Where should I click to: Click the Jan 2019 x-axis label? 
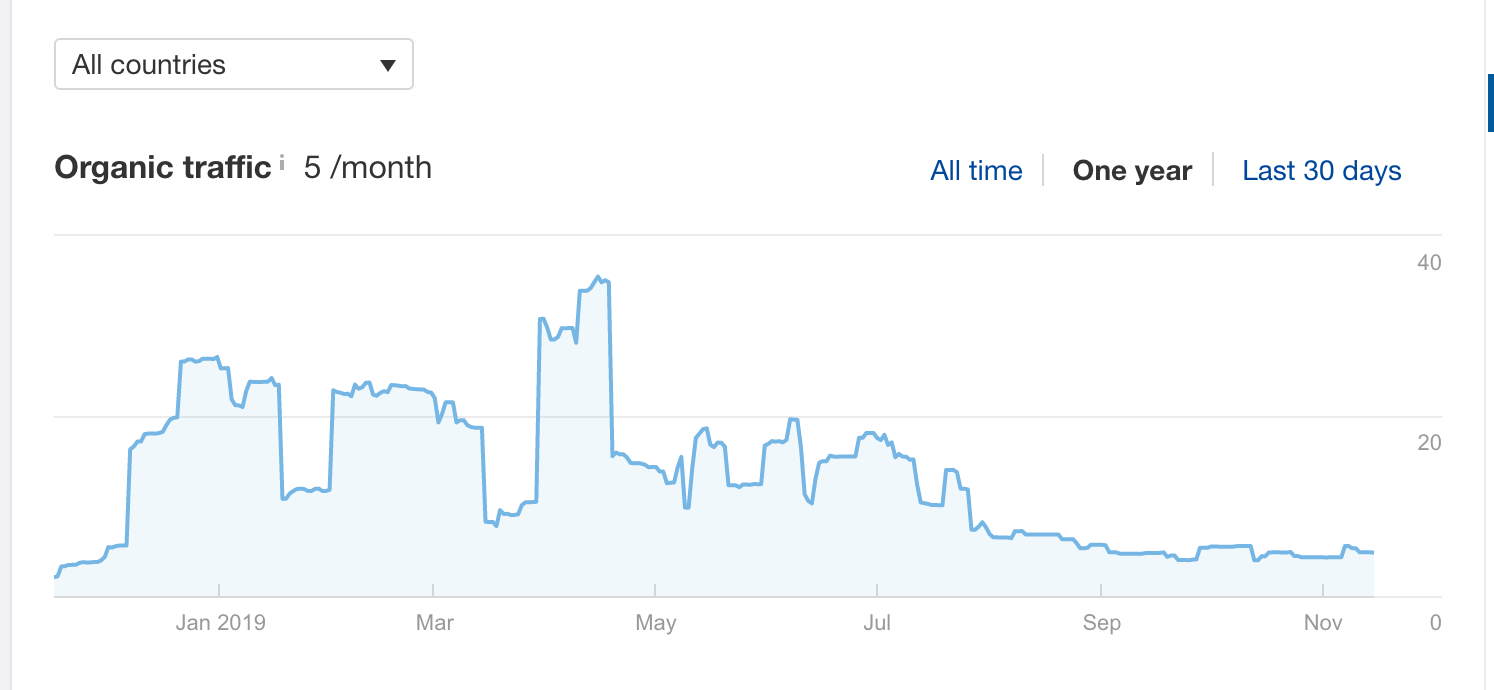220,623
